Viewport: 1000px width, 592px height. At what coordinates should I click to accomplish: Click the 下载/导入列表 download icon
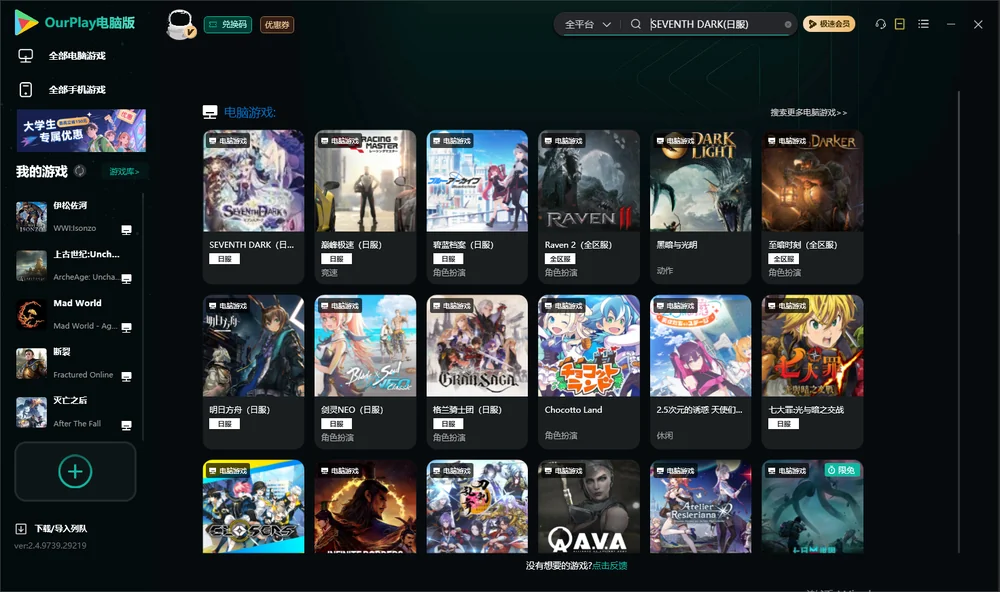pyautogui.click(x=21, y=529)
